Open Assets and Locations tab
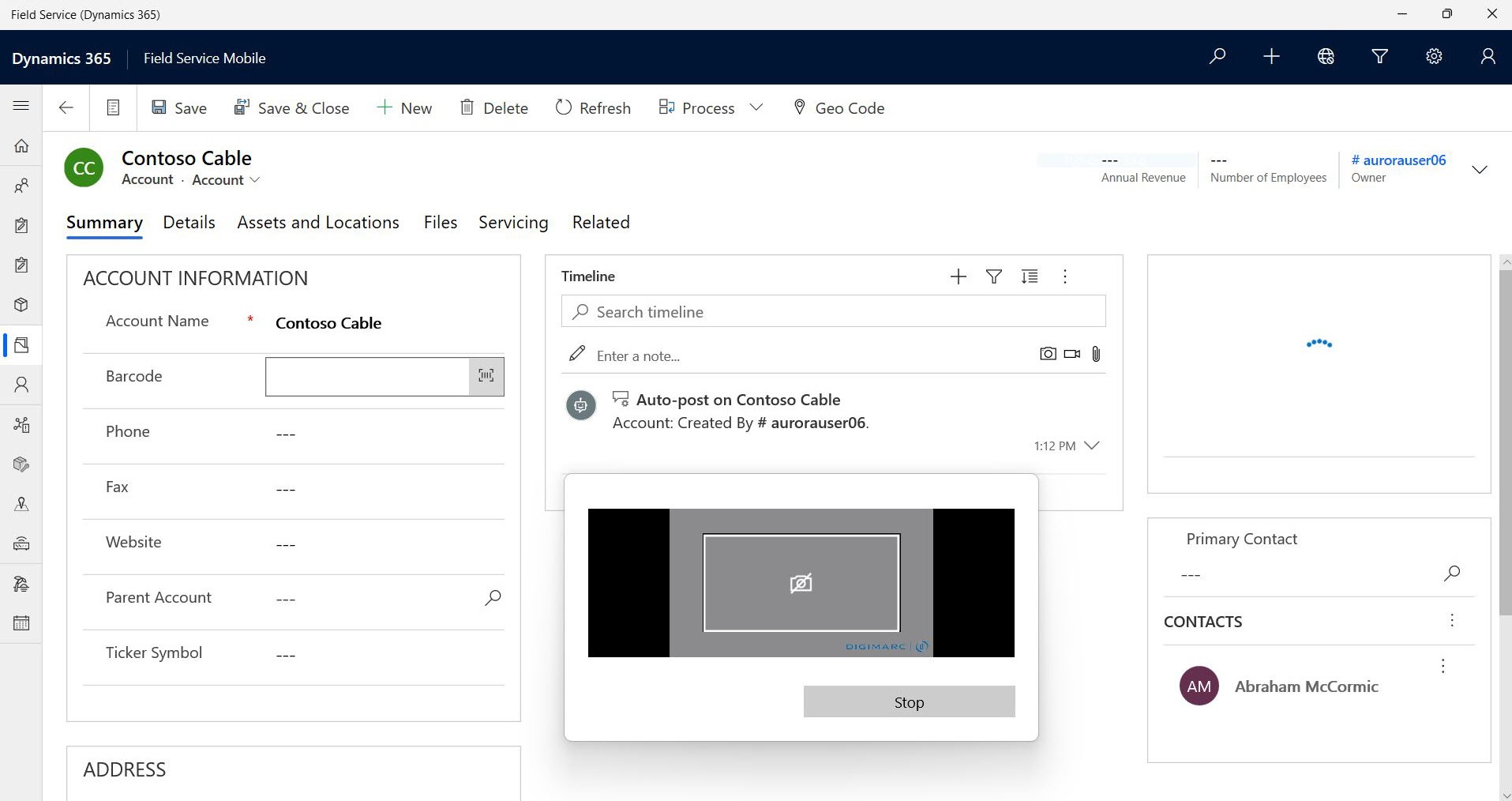 (x=318, y=223)
